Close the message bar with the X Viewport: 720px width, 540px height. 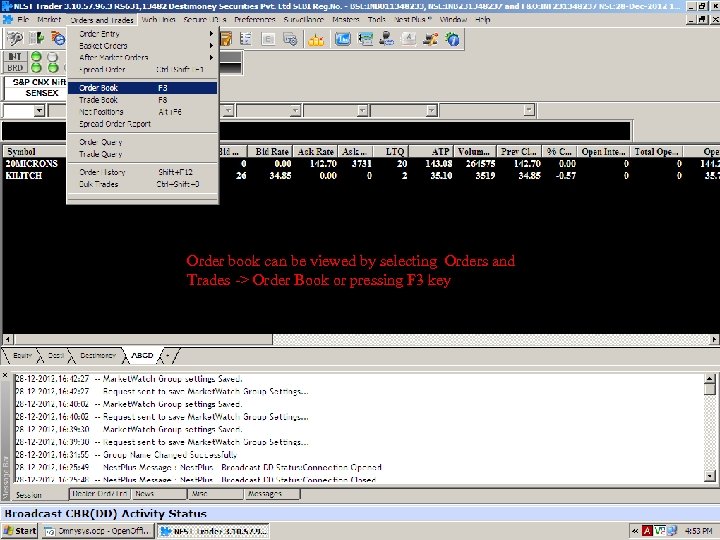[x=5, y=375]
